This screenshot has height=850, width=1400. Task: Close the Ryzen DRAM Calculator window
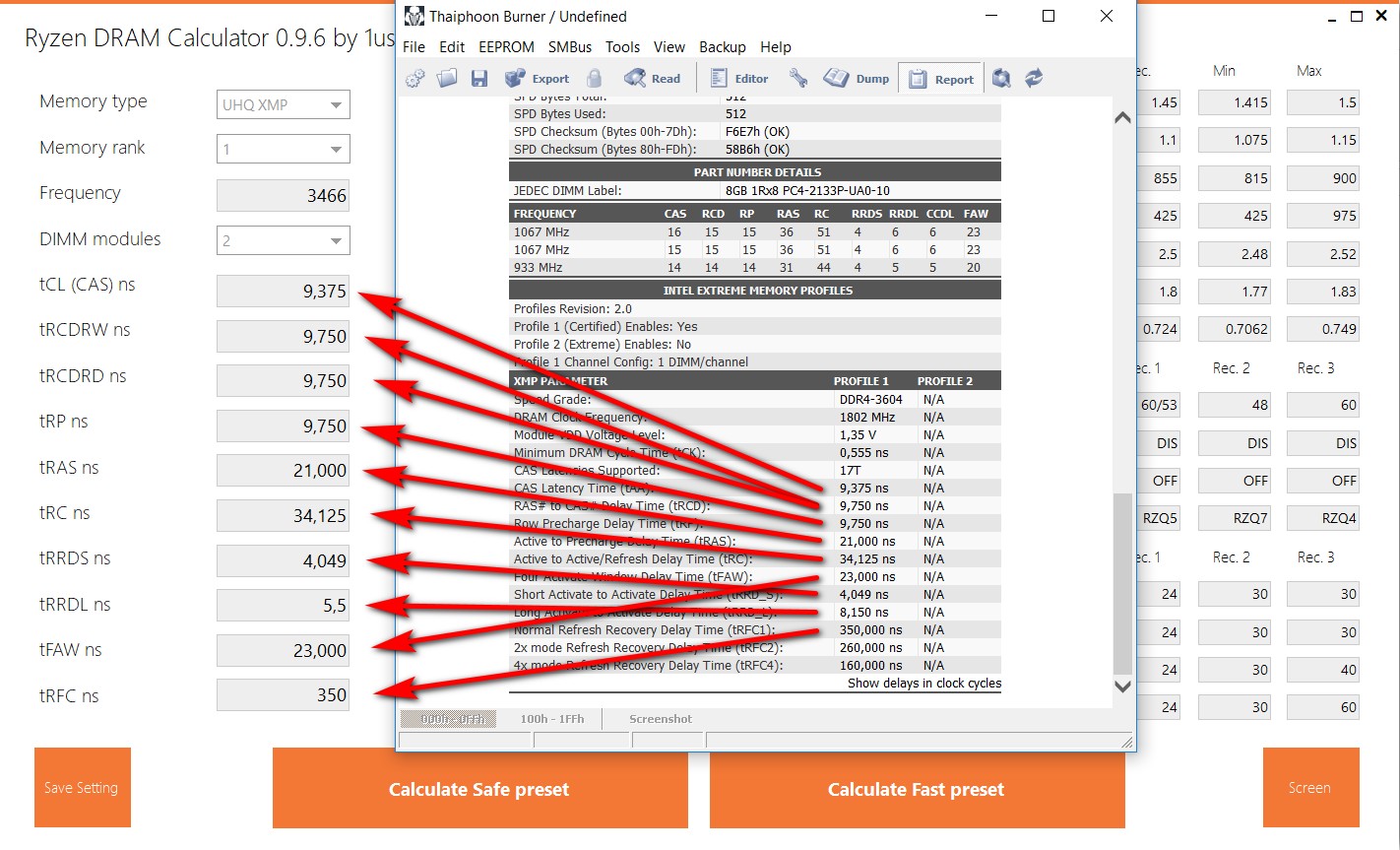point(1381,17)
